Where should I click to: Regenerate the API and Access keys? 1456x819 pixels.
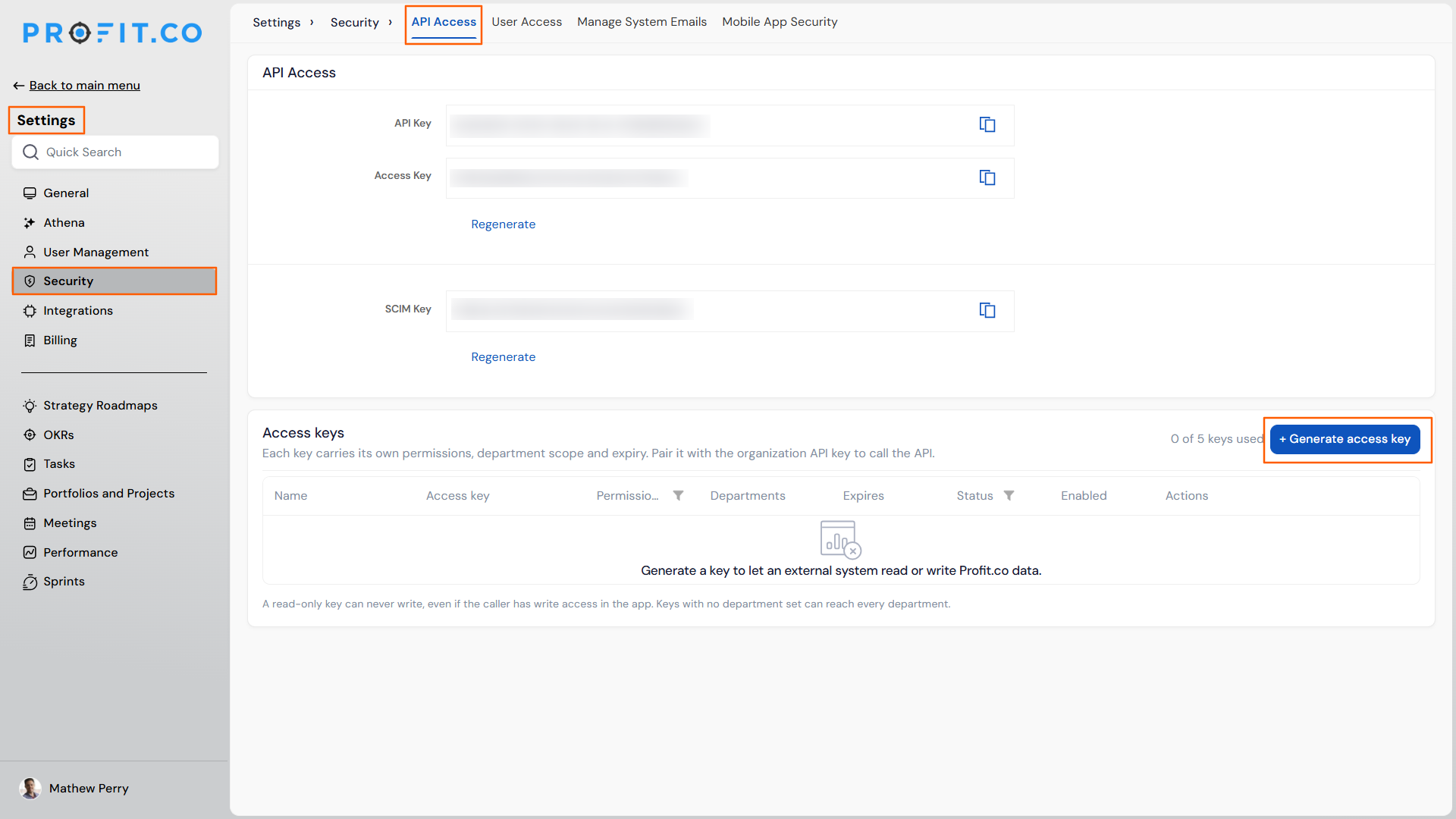point(503,224)
